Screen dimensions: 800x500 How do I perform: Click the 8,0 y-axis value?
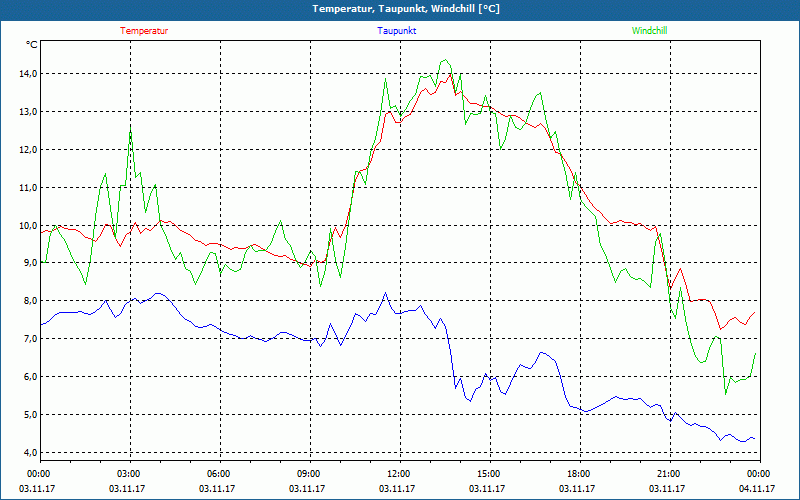tap(30, 301)
